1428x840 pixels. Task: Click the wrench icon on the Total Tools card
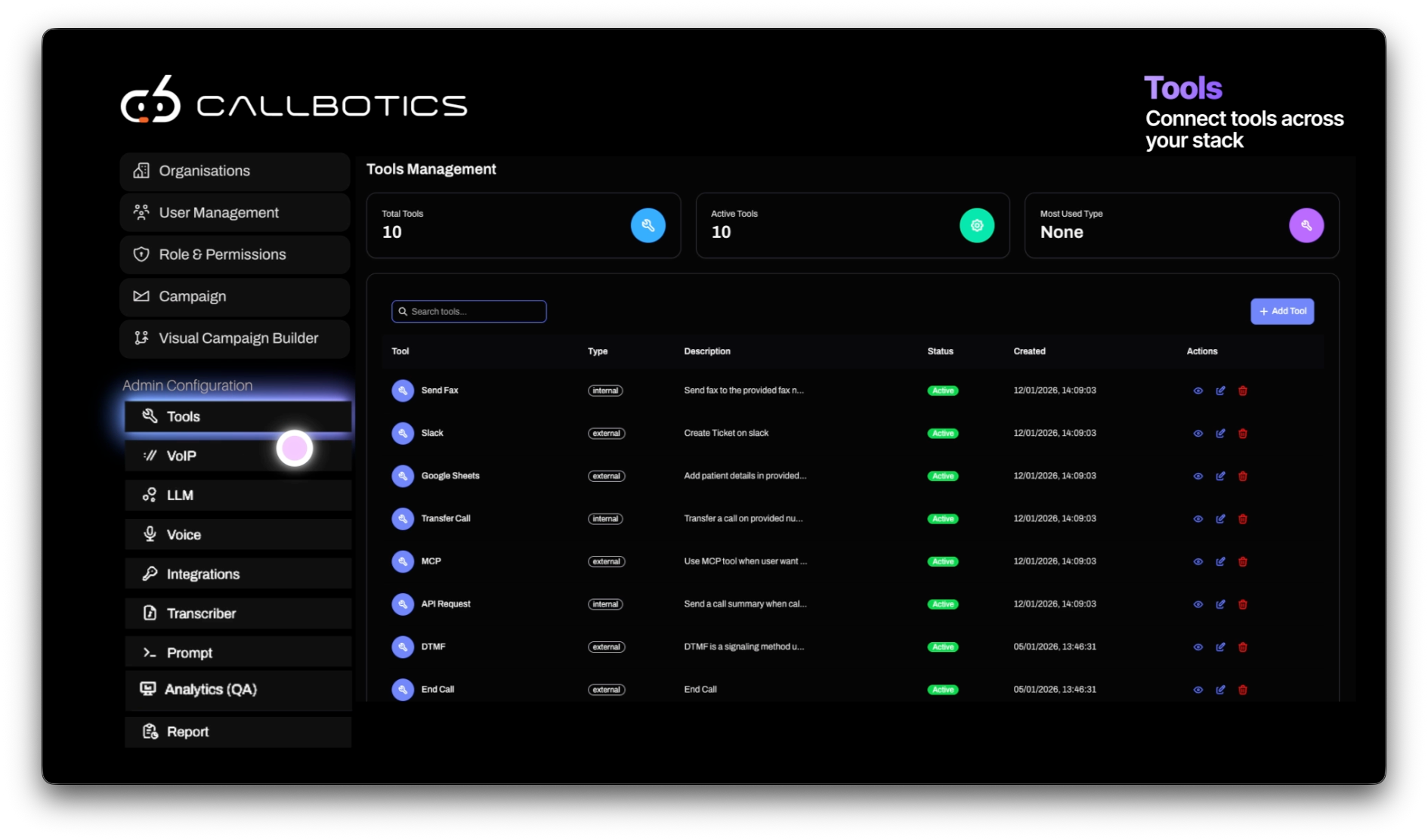[x=648, y=225]
